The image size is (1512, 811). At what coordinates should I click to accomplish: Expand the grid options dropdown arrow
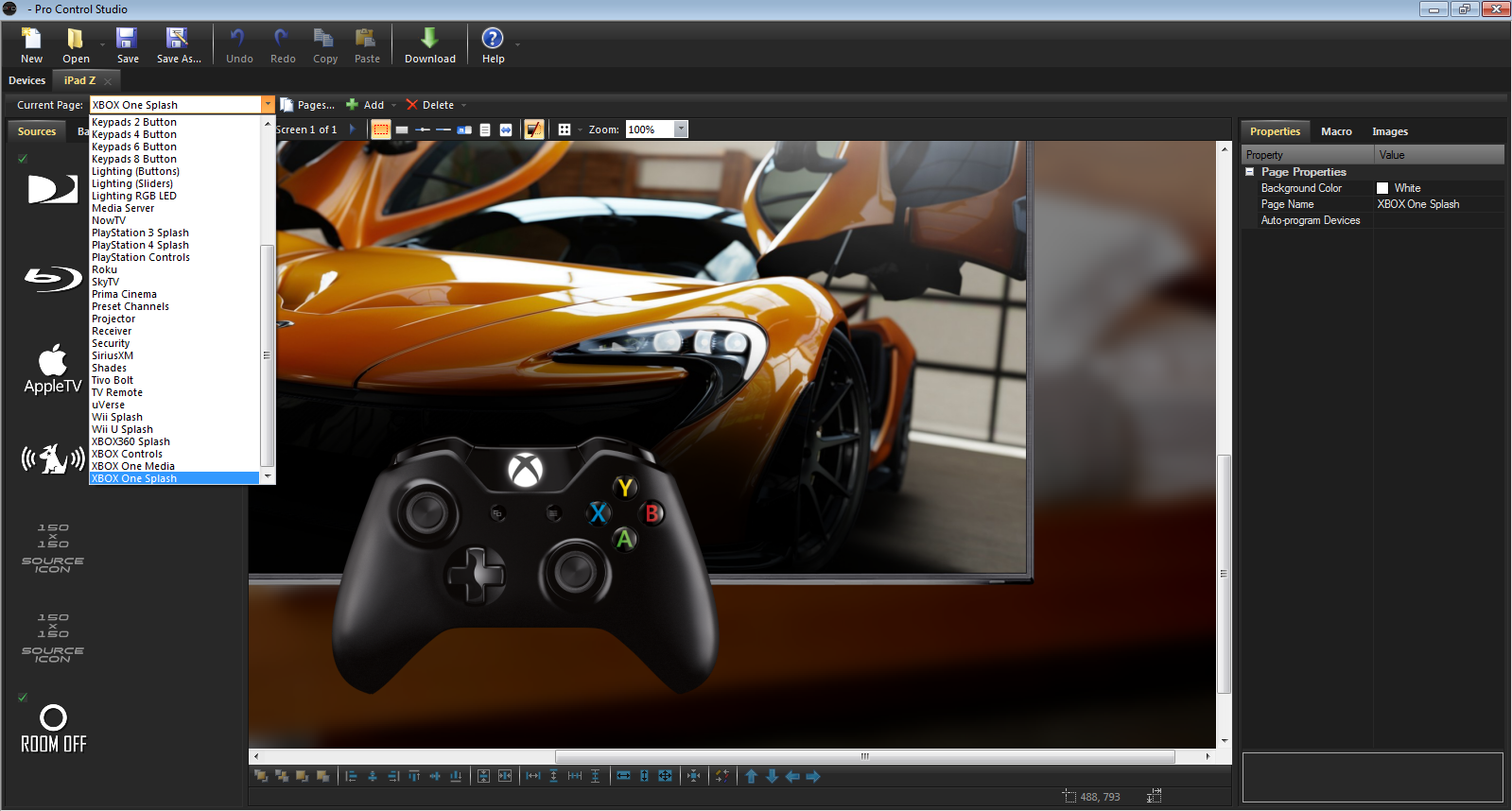point(580,129)
